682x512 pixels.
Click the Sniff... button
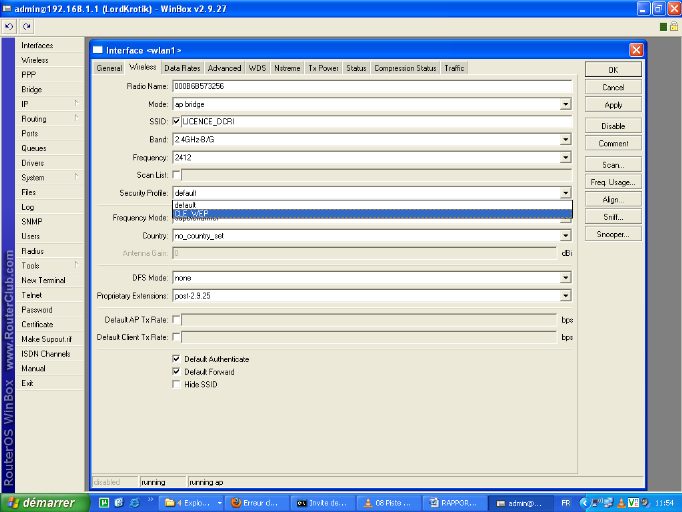(613, 217)
